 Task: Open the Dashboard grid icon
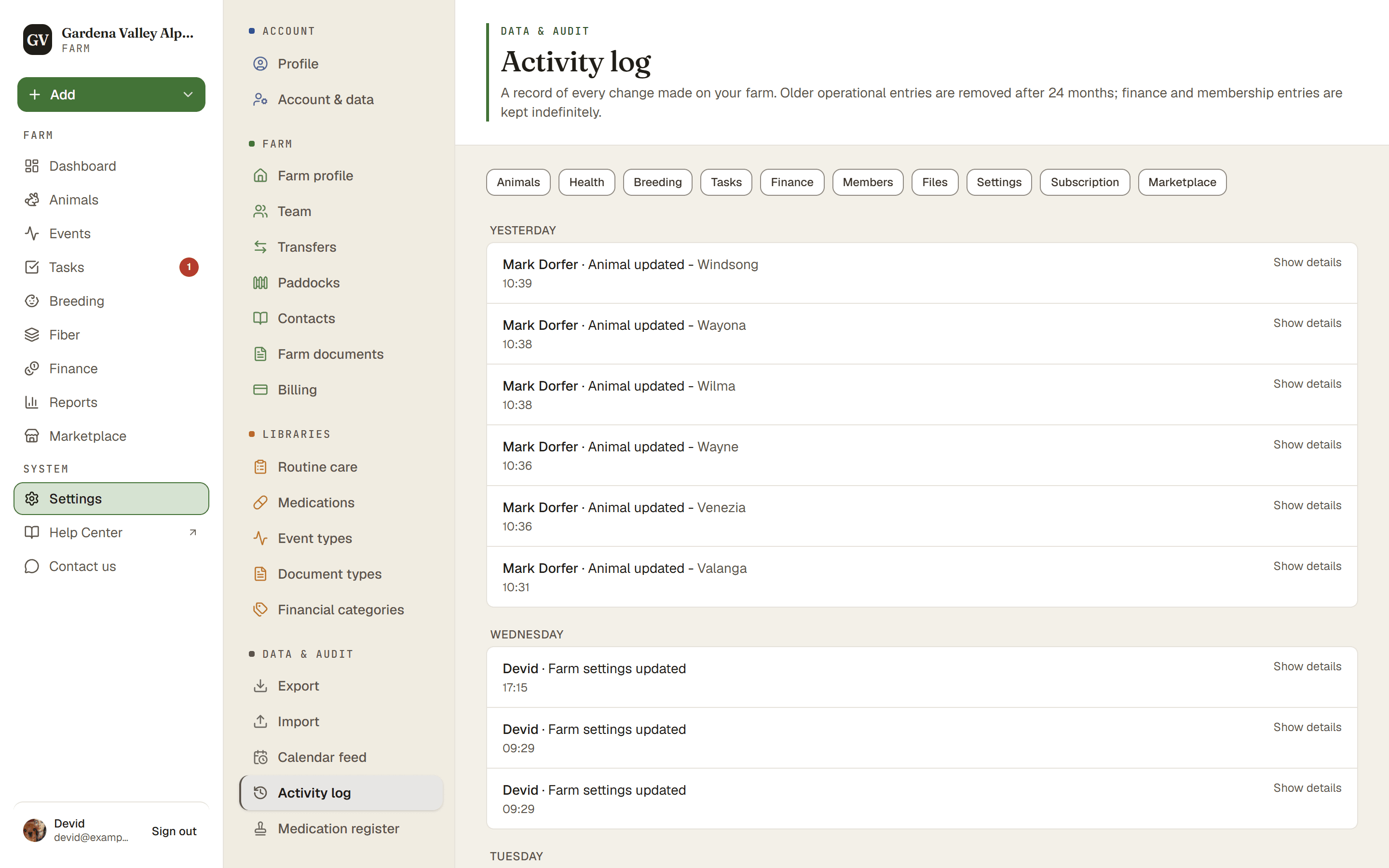(31, 166)
